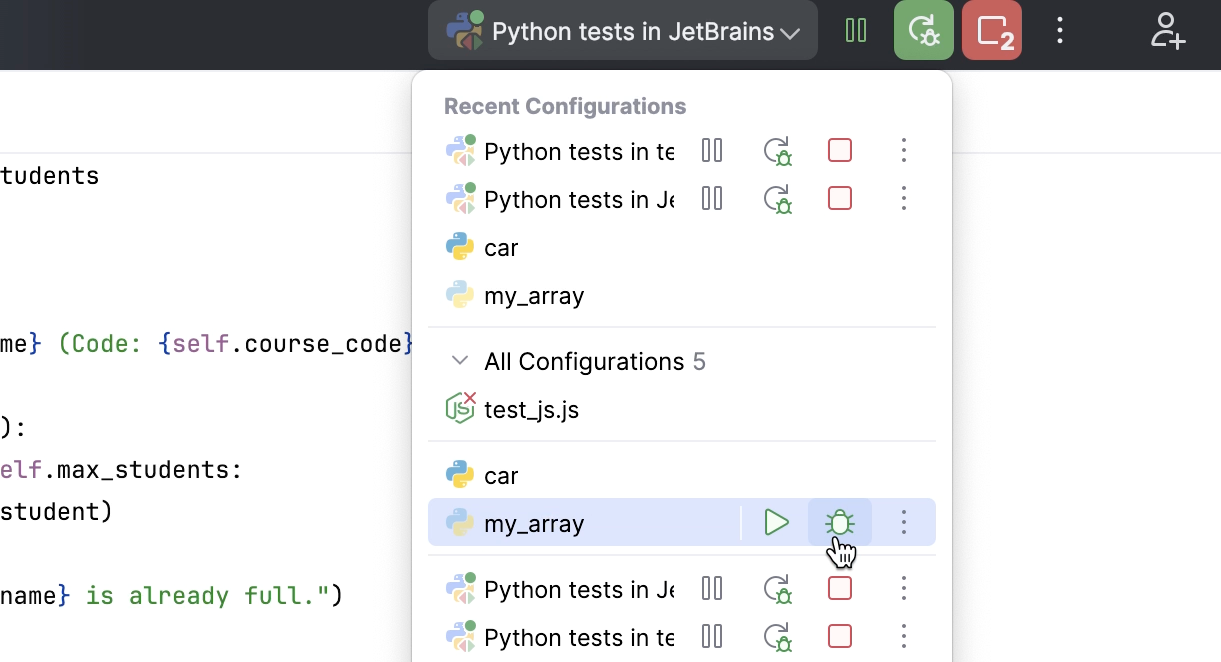Open the top toolbar more actions menu
The height and width of the screenshot is (662, 1221).
pyautogui.click(x=1060, y=31)
